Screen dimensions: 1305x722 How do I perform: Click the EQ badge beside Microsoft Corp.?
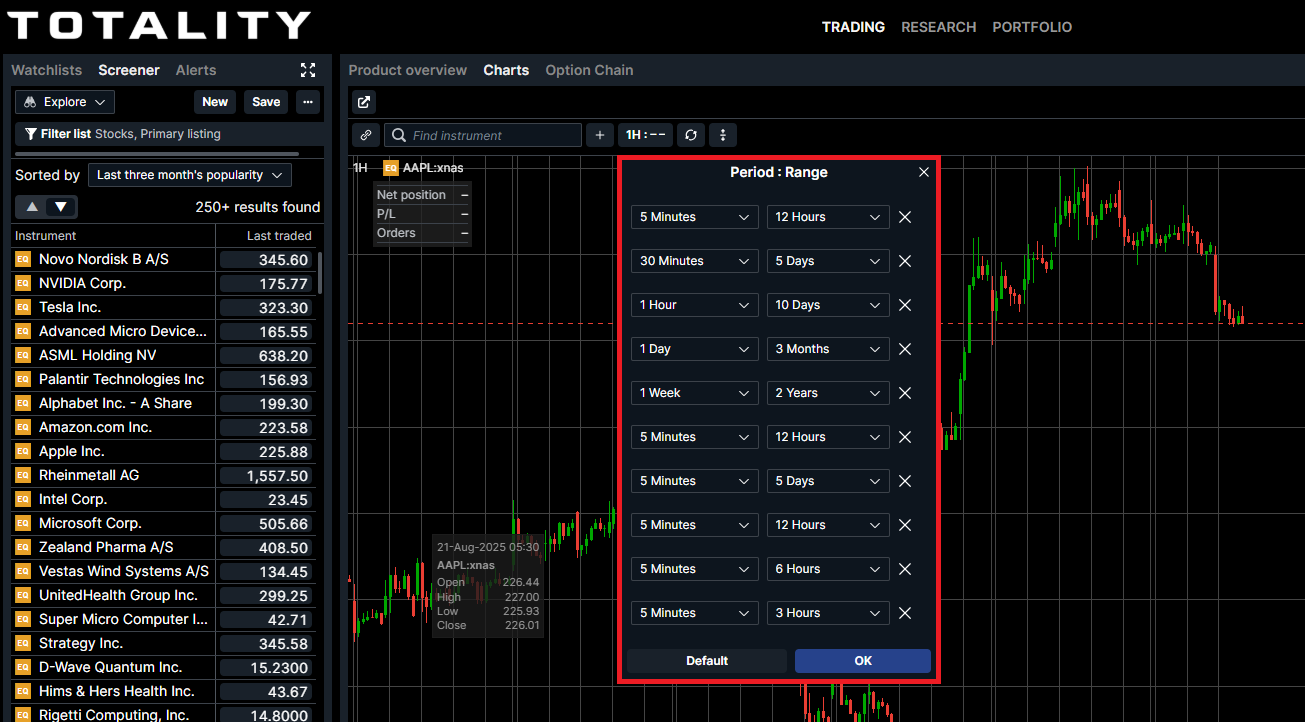23,523
